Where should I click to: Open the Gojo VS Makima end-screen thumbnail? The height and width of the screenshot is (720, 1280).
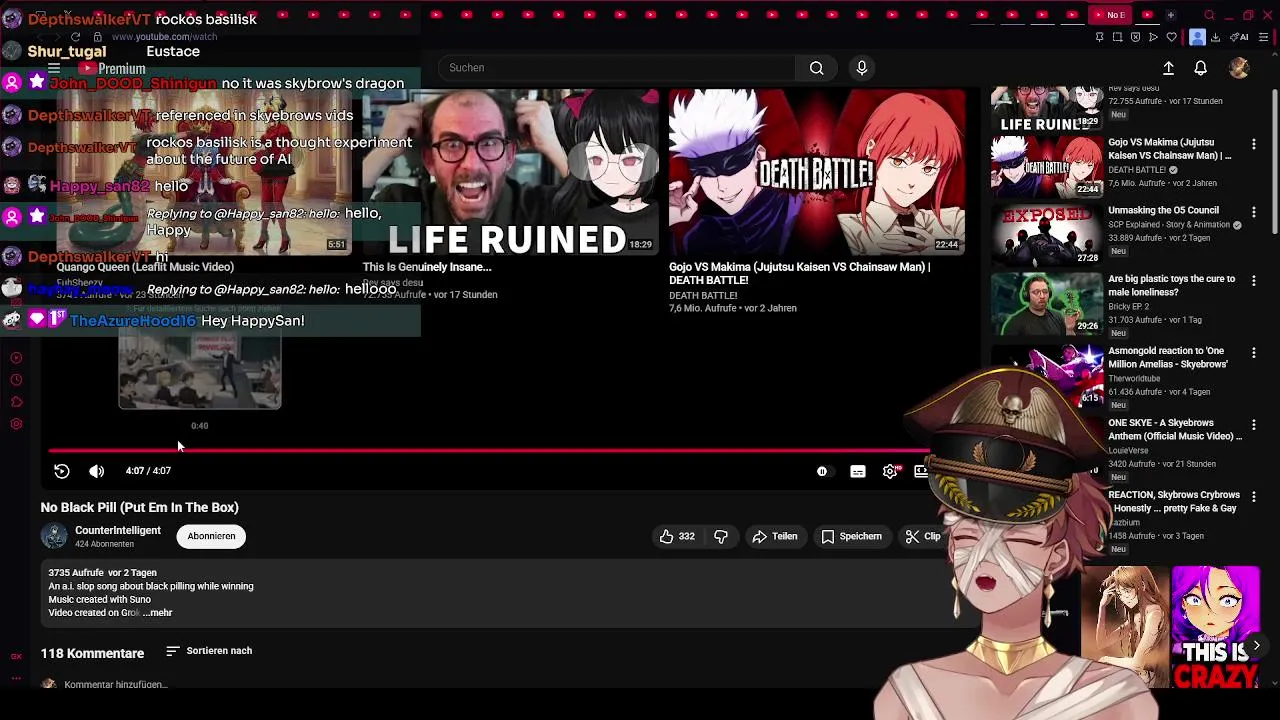click(817, 172)
